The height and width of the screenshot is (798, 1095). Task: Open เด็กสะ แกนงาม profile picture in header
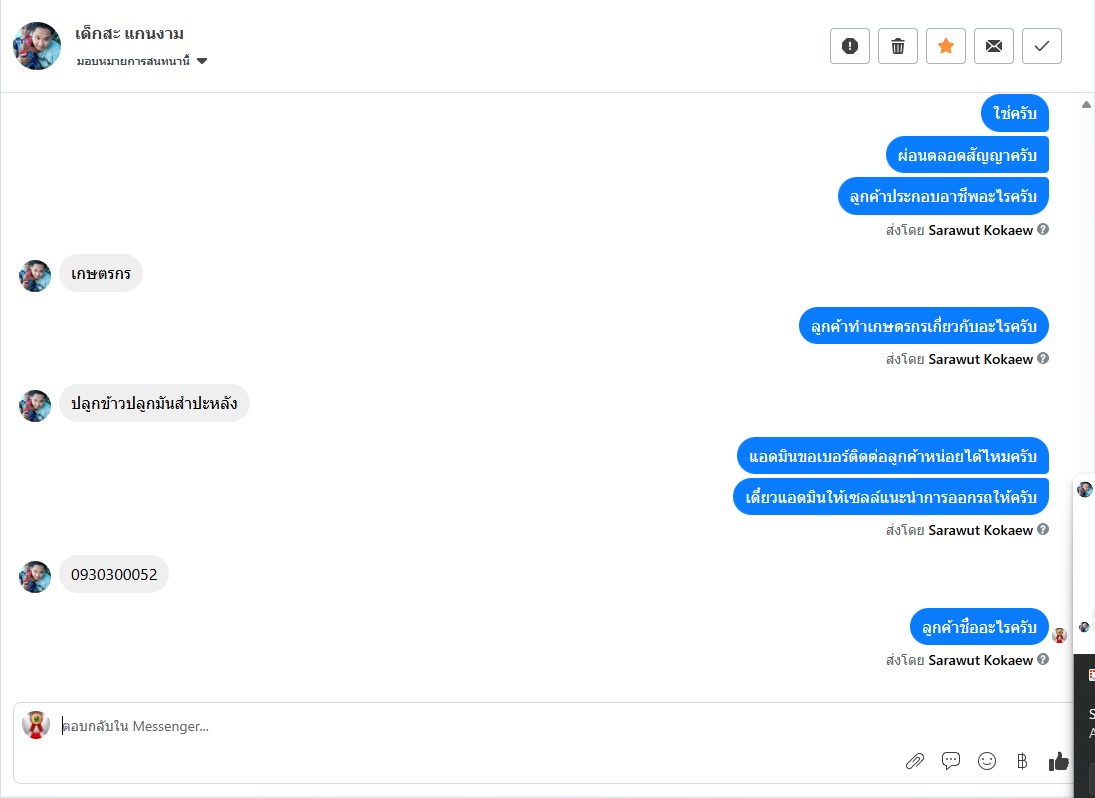37,46
